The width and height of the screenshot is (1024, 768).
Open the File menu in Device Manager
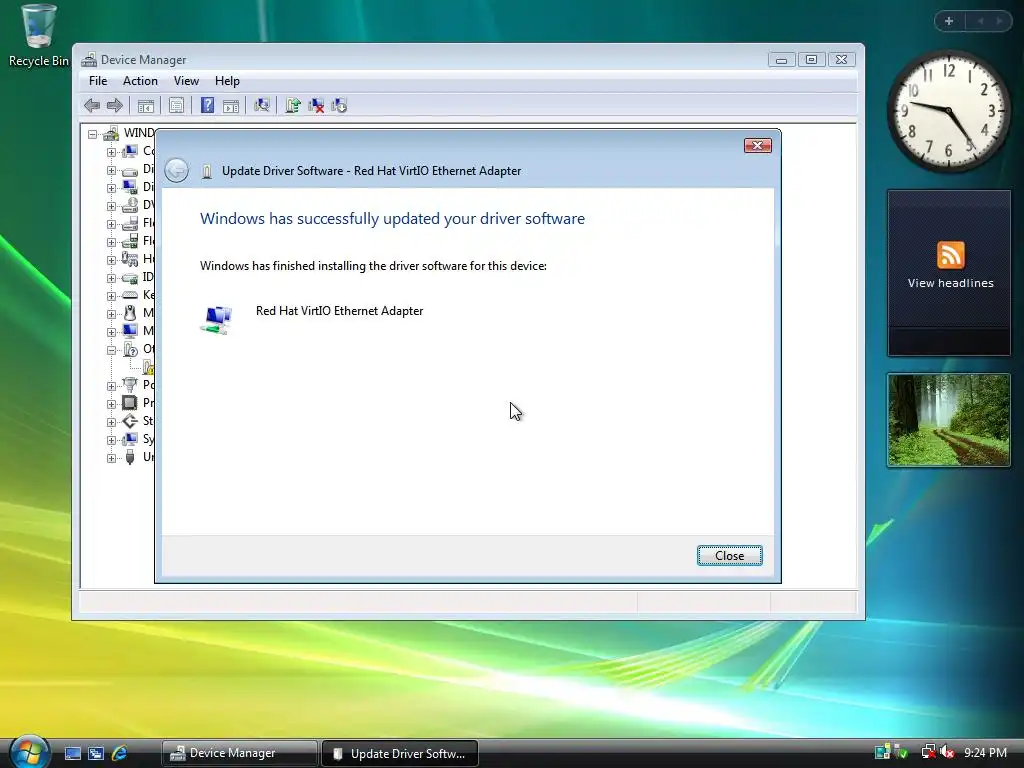[x=98, y=81]
